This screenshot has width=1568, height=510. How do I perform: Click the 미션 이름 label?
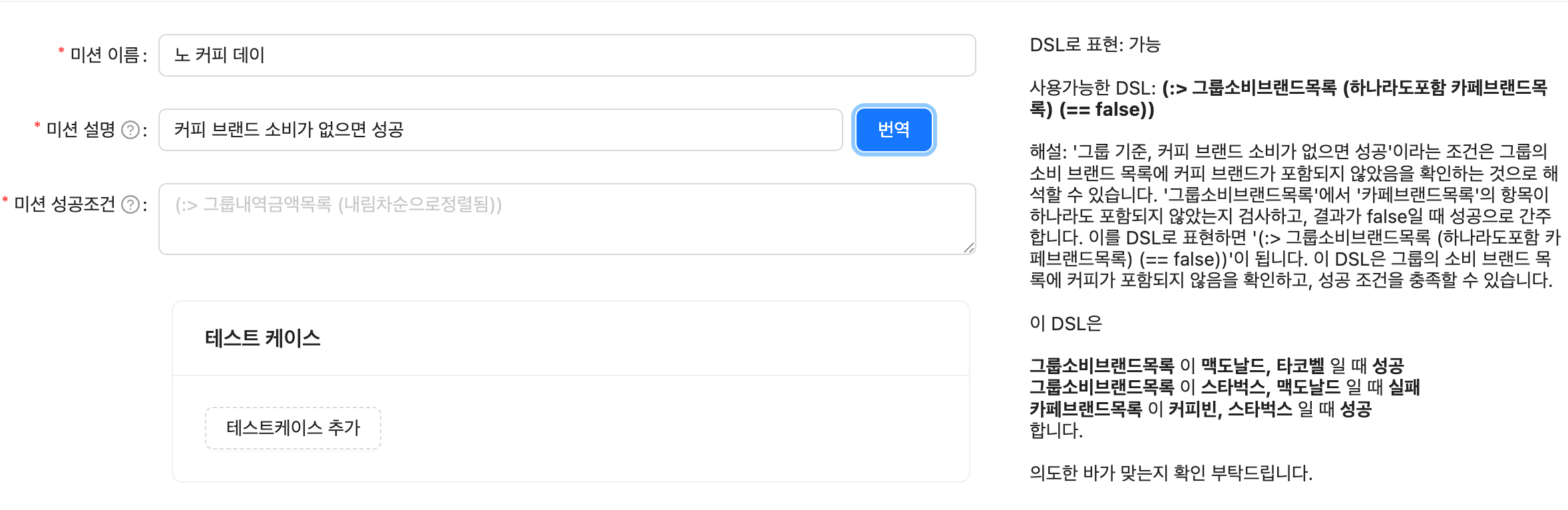tap(104, 55)
